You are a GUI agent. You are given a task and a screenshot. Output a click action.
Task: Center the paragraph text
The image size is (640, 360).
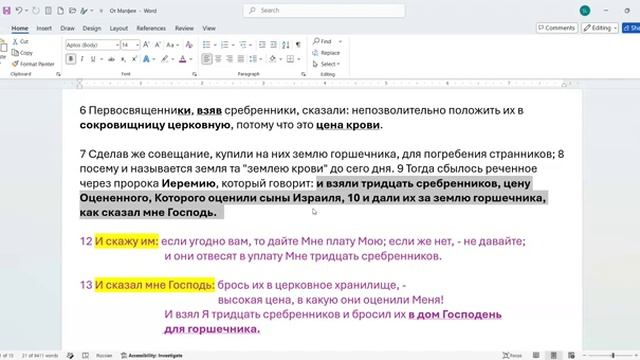(218, 59)
